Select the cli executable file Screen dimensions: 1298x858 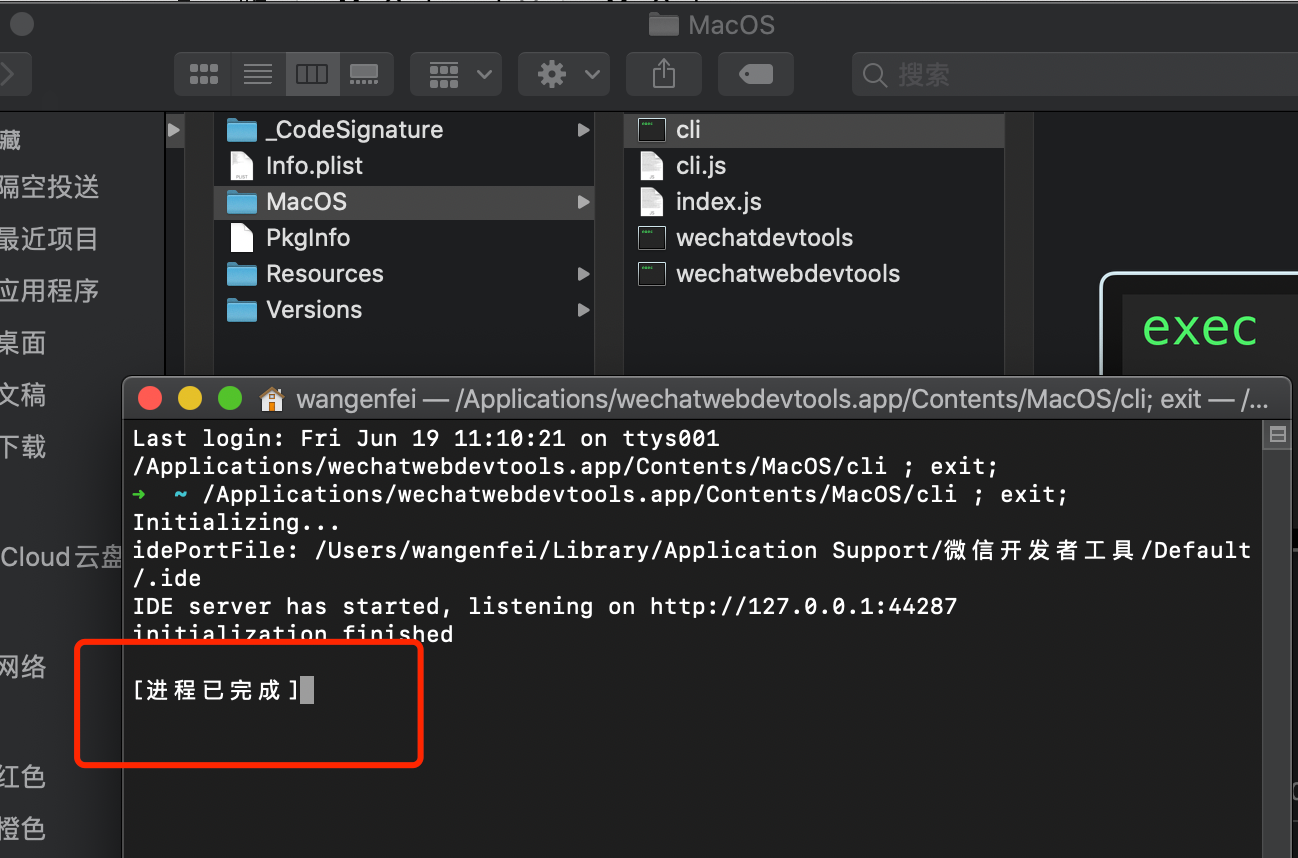pos(814,130)
